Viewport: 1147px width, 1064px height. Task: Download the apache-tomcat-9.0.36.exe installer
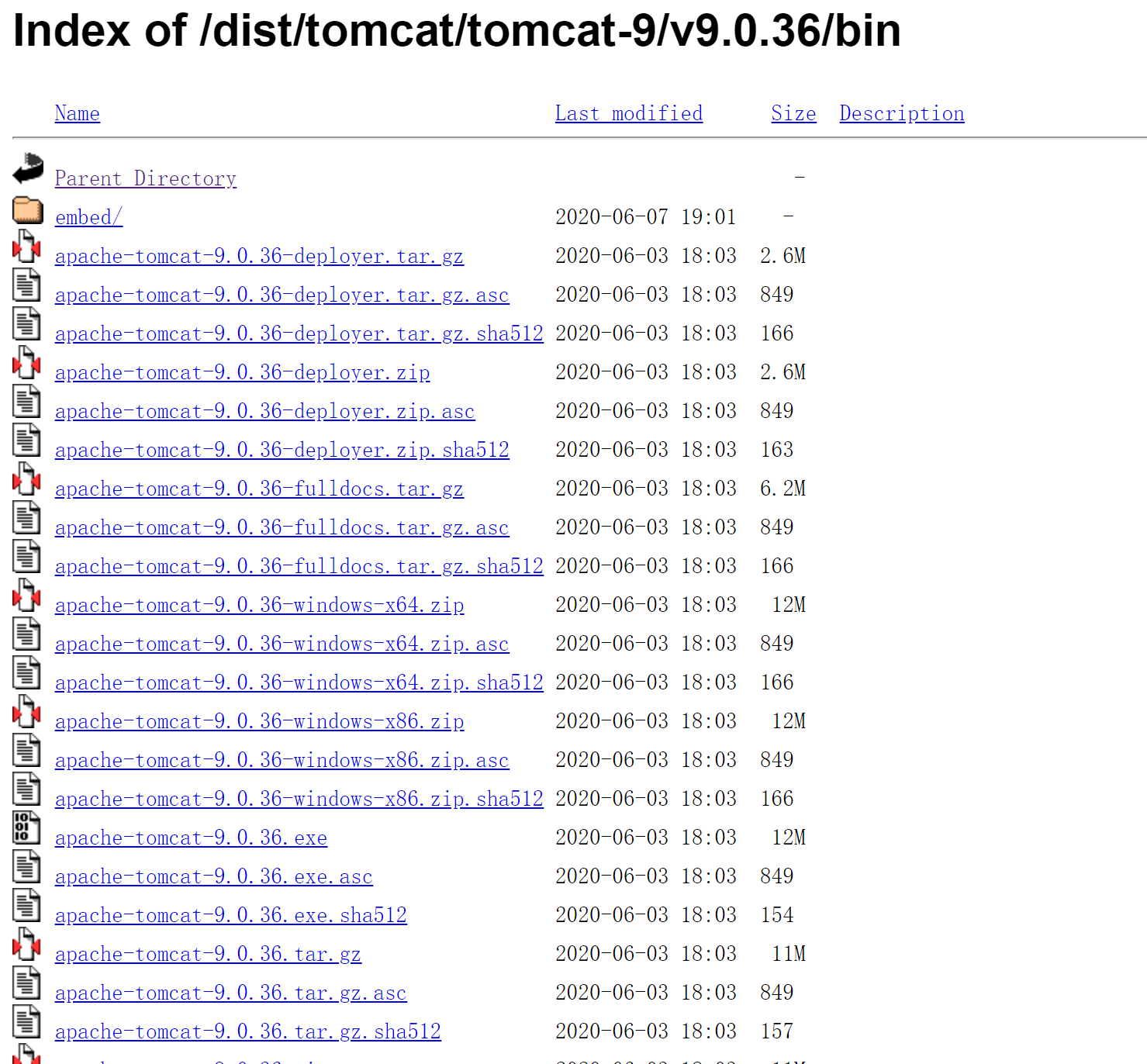click(x=191, y=838)
